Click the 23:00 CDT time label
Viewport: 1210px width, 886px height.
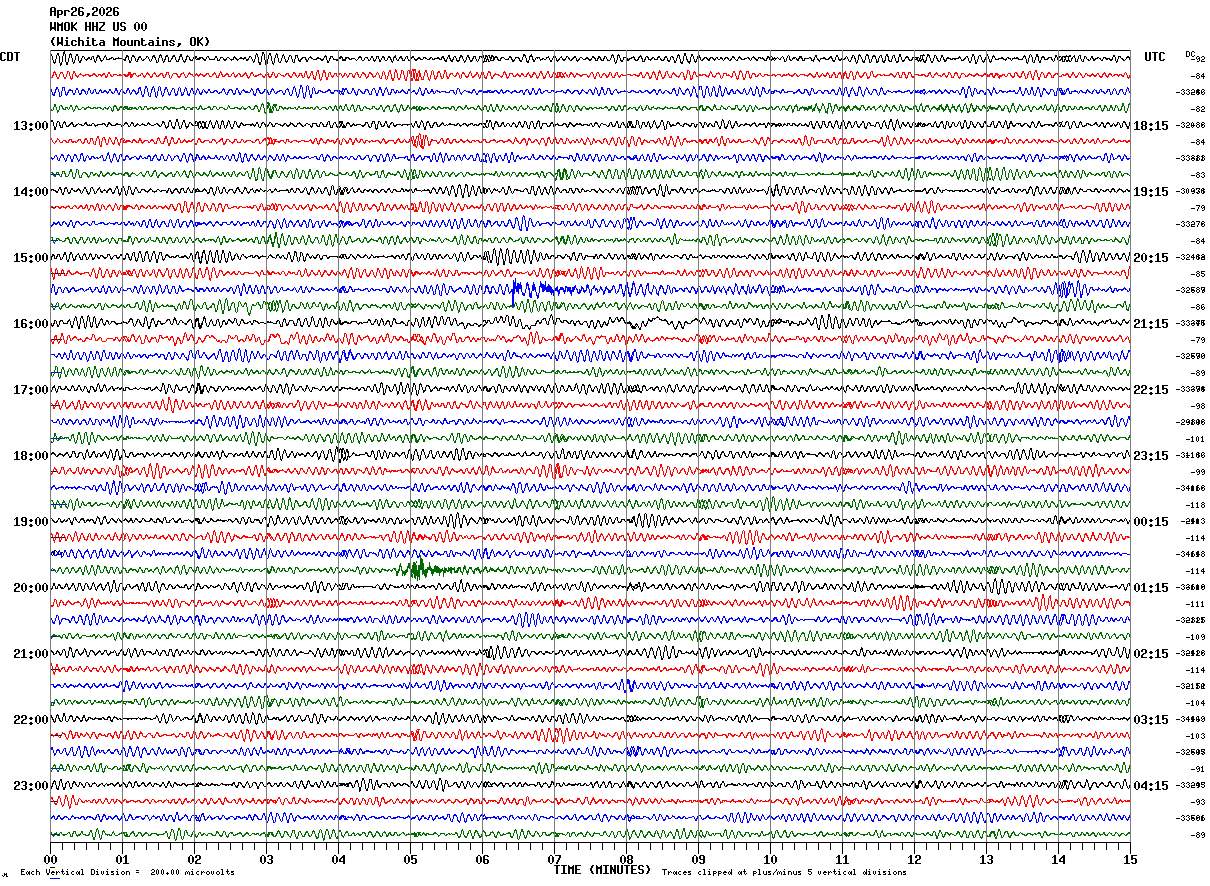click(30, 786)
